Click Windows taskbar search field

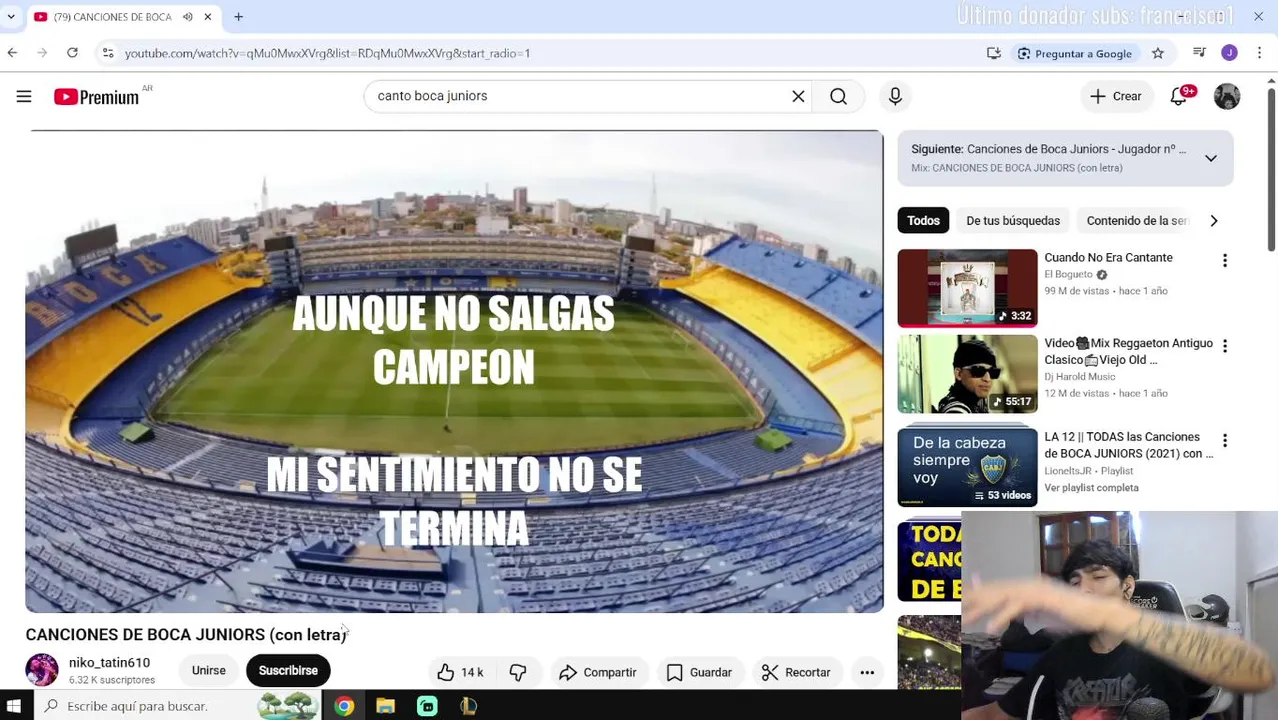click(x=180, y=706)
